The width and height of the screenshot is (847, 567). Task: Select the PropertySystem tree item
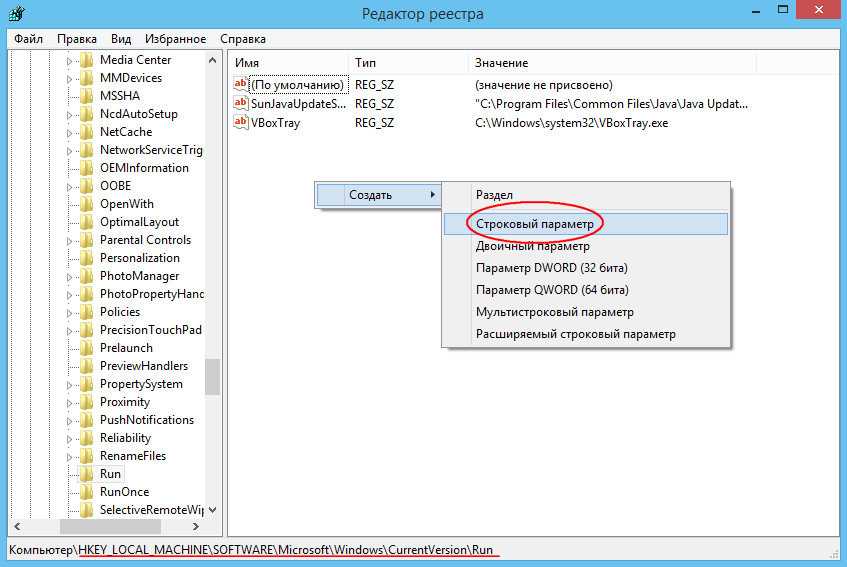pyautogui.click(x=141, y=384)
